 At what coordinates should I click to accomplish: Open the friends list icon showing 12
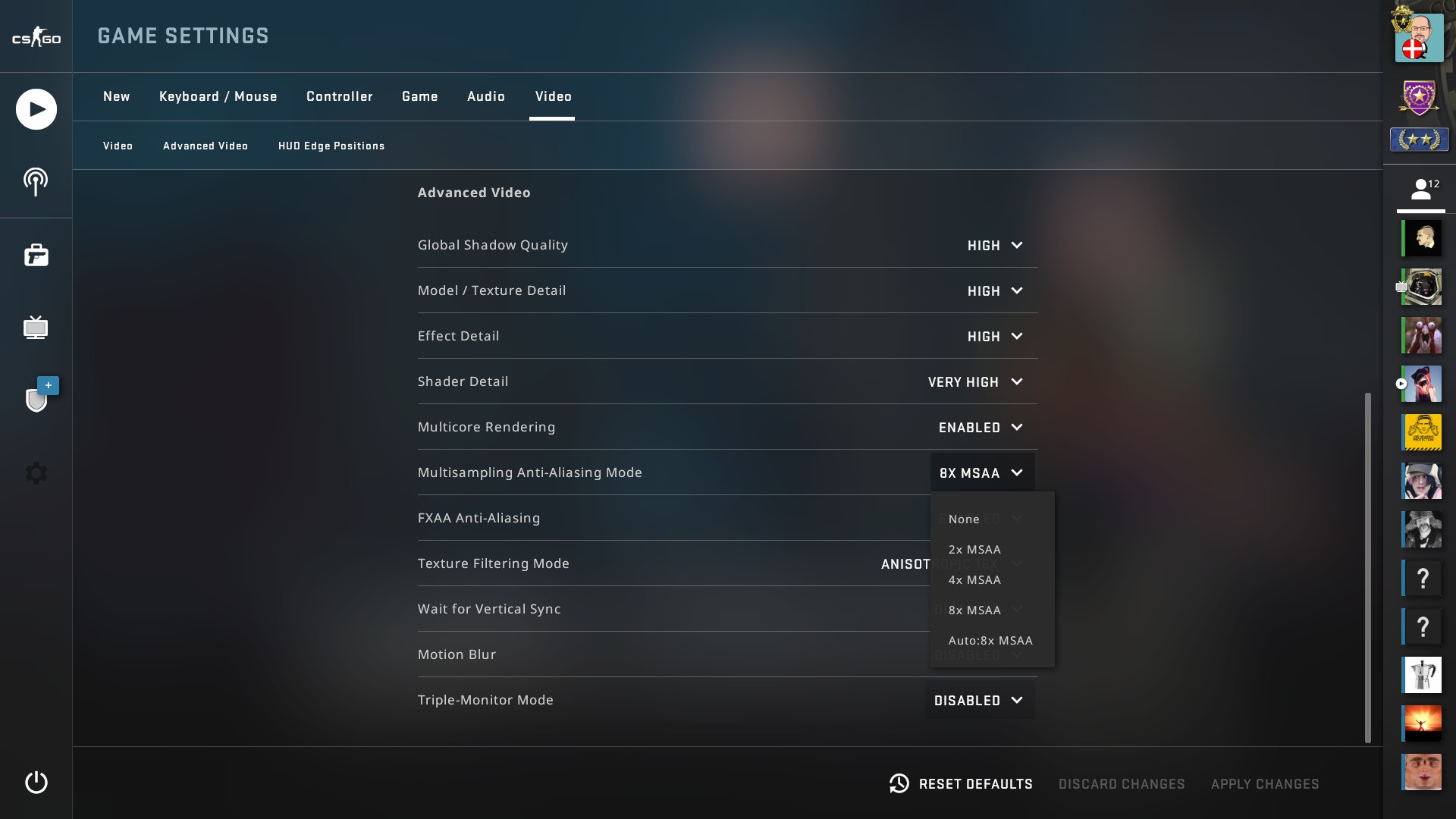[x=1421, y=189]
